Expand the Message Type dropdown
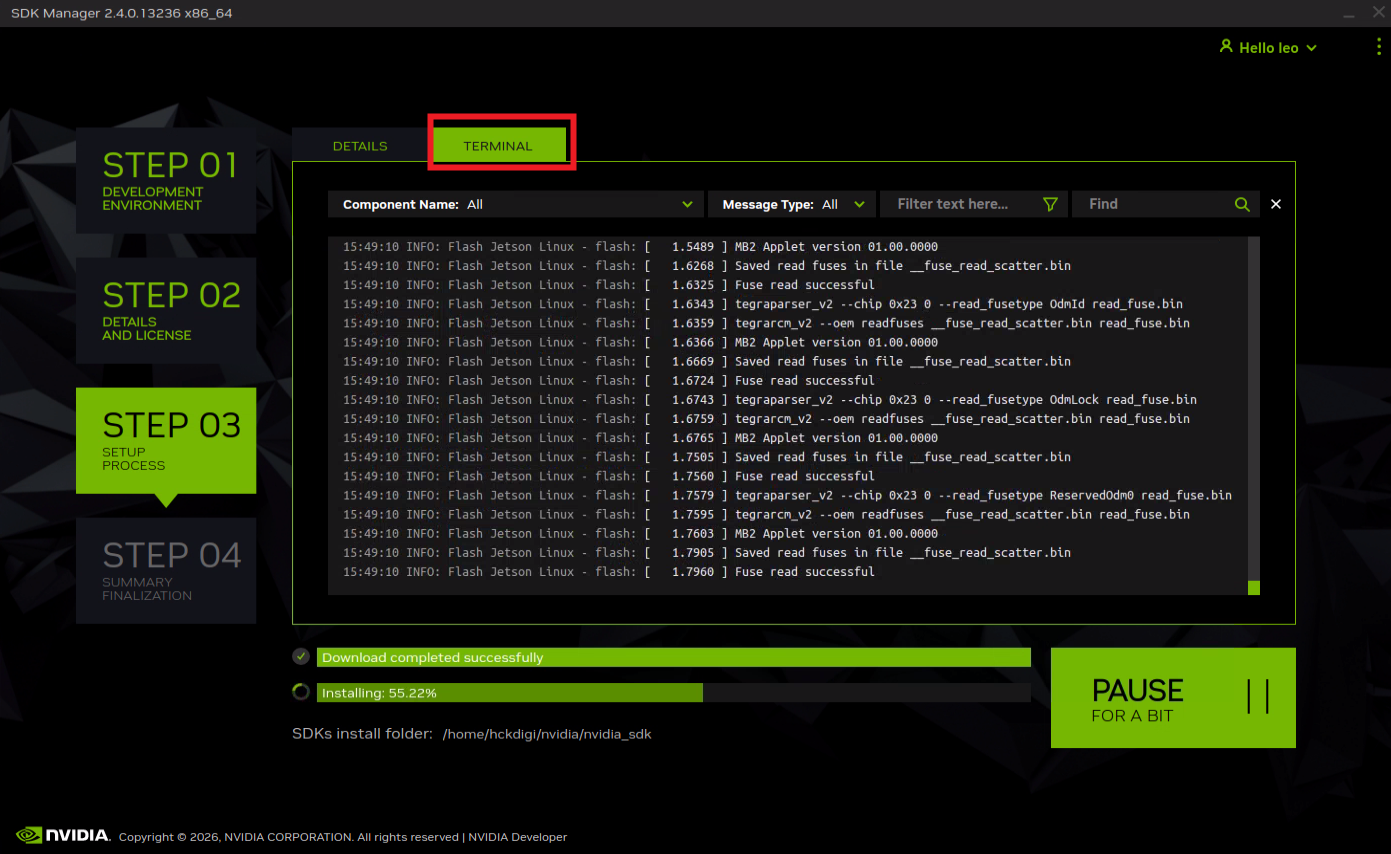Screen dimensions: 1391x854 click(792, 204)
